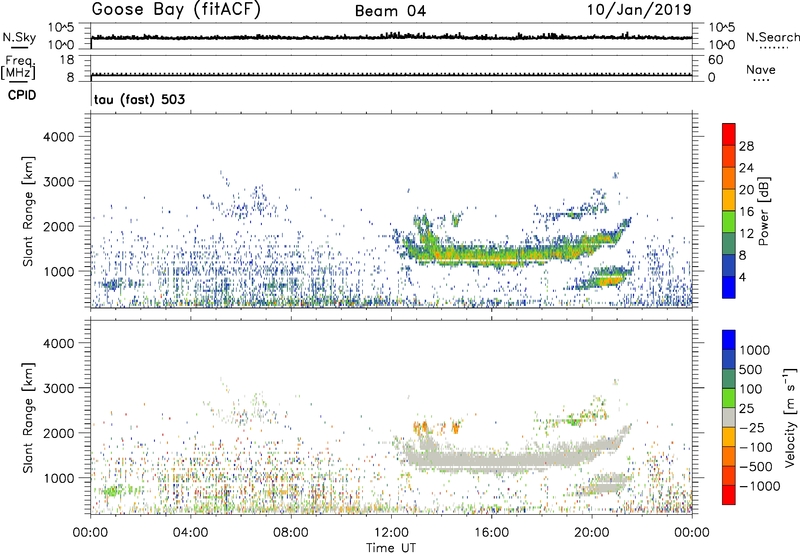Click the "N.Sky" legend label

19,37
